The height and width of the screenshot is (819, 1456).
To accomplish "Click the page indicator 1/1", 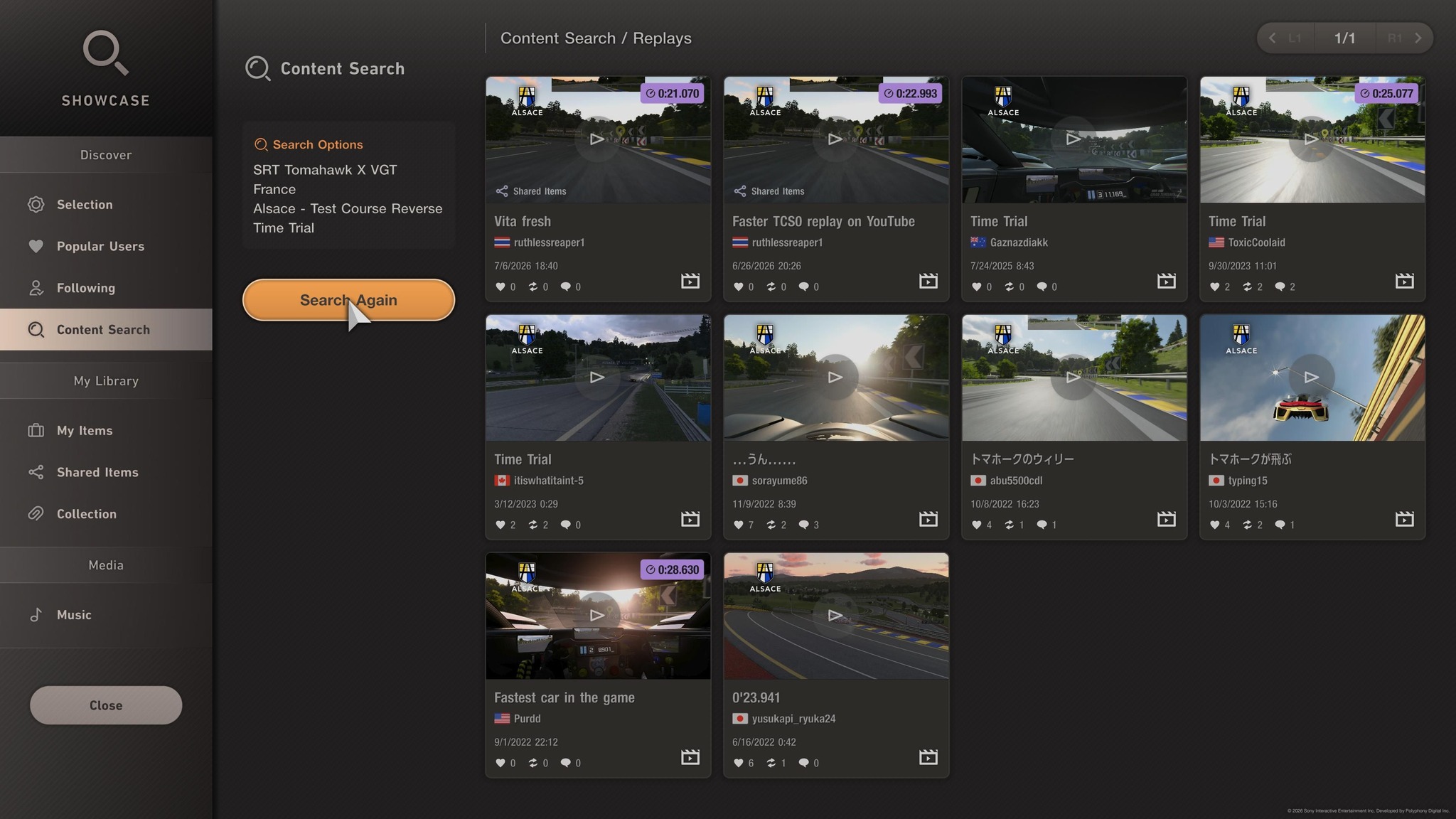I will 1345,38.
